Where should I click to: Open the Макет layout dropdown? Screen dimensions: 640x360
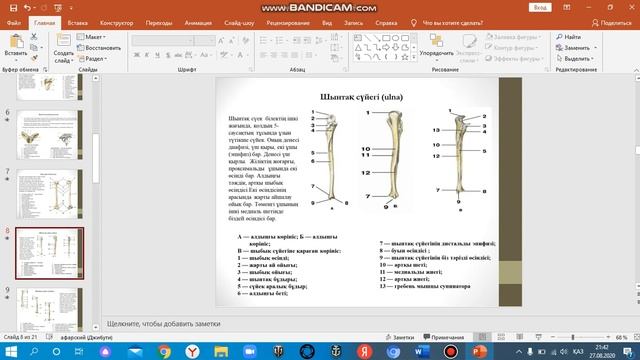[91, 37]
